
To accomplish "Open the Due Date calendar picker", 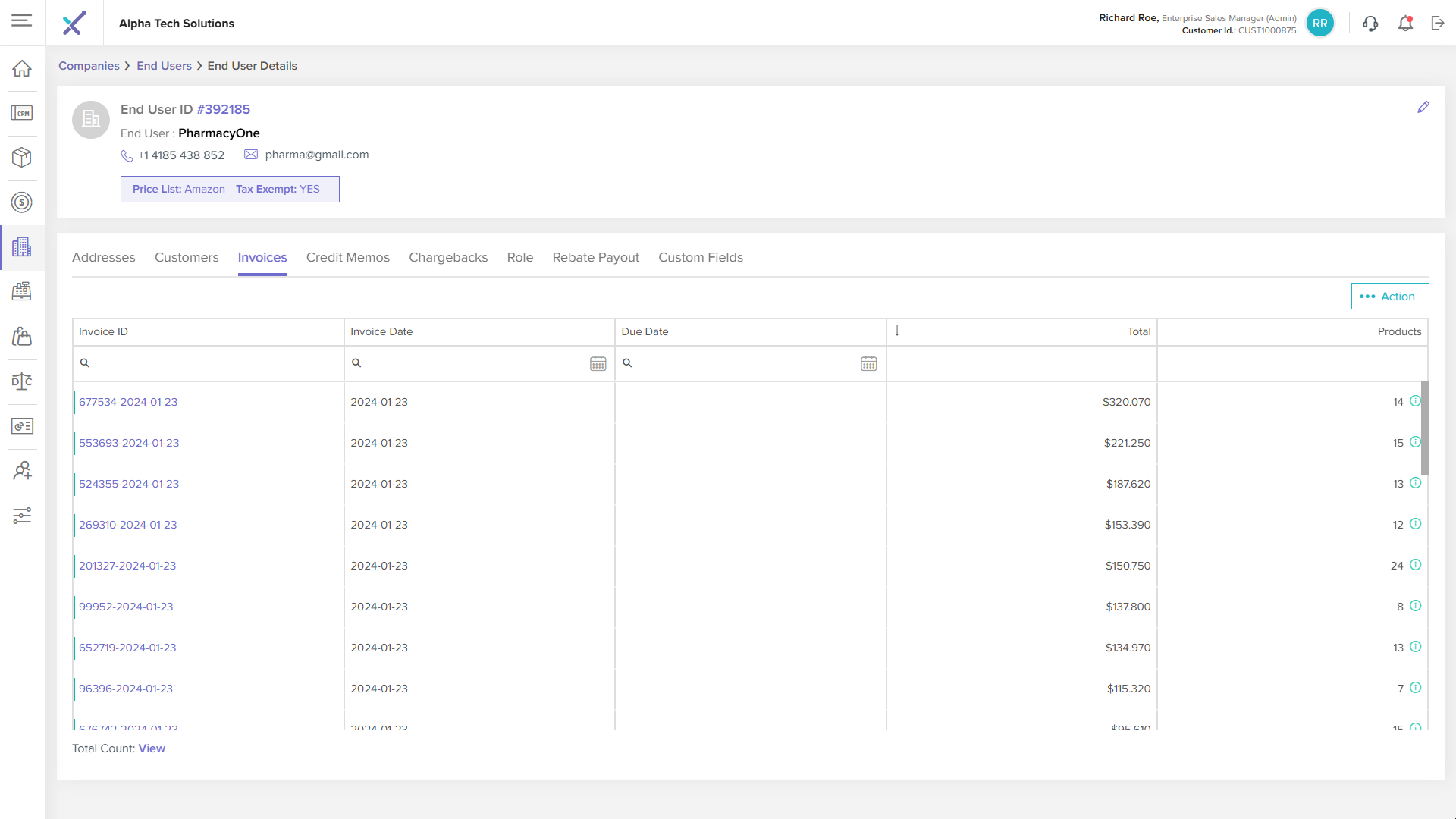I will (868, 363).
